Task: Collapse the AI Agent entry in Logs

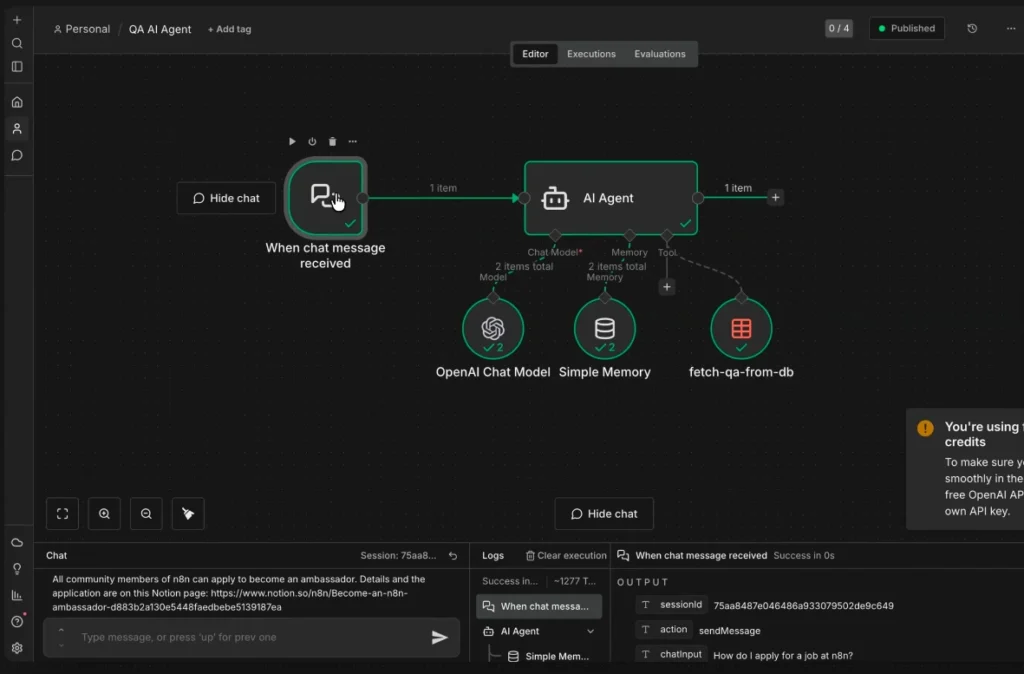Action: [x=590, y=631]
